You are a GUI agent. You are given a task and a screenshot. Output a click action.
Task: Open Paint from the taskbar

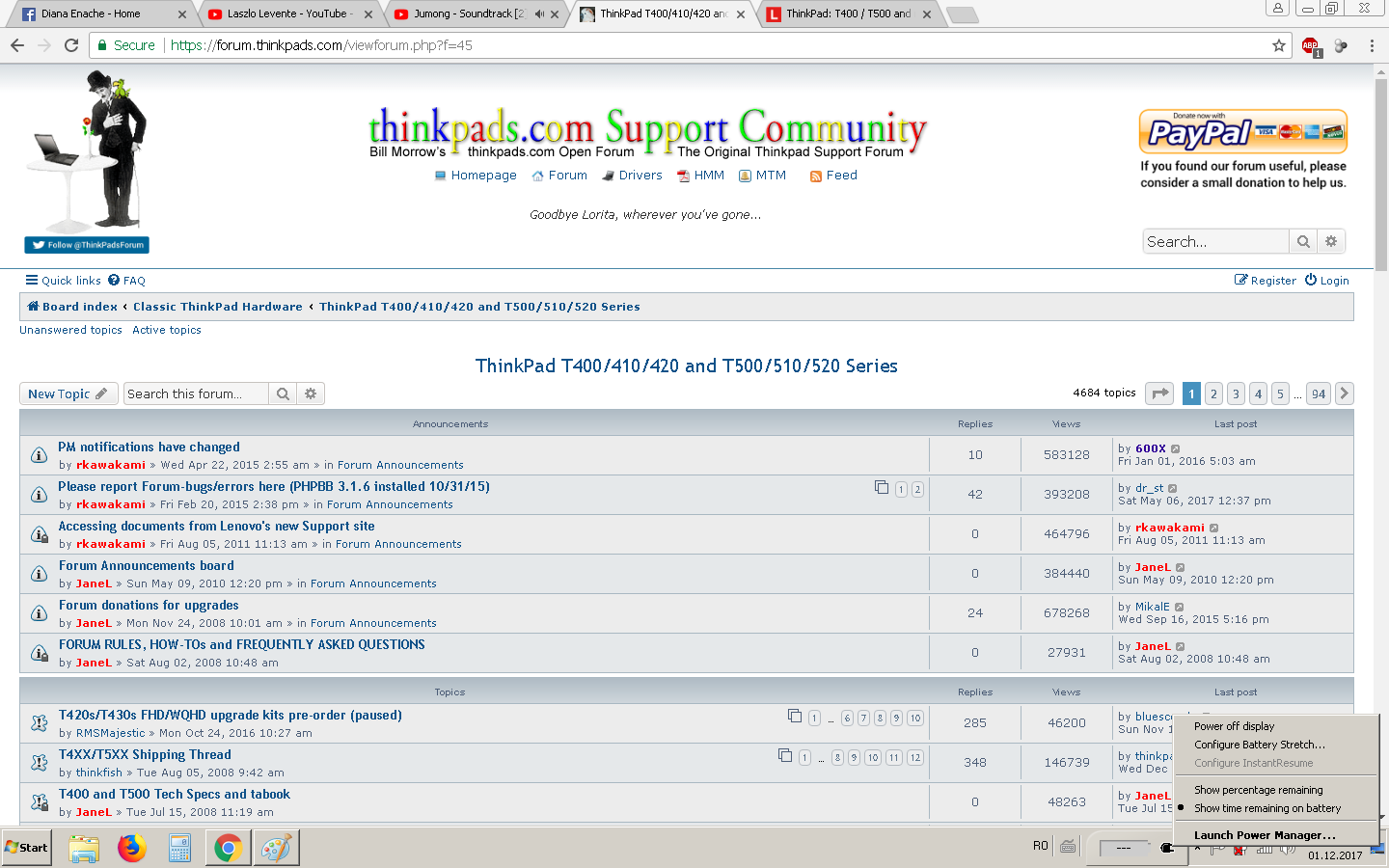tap(276, 848)
